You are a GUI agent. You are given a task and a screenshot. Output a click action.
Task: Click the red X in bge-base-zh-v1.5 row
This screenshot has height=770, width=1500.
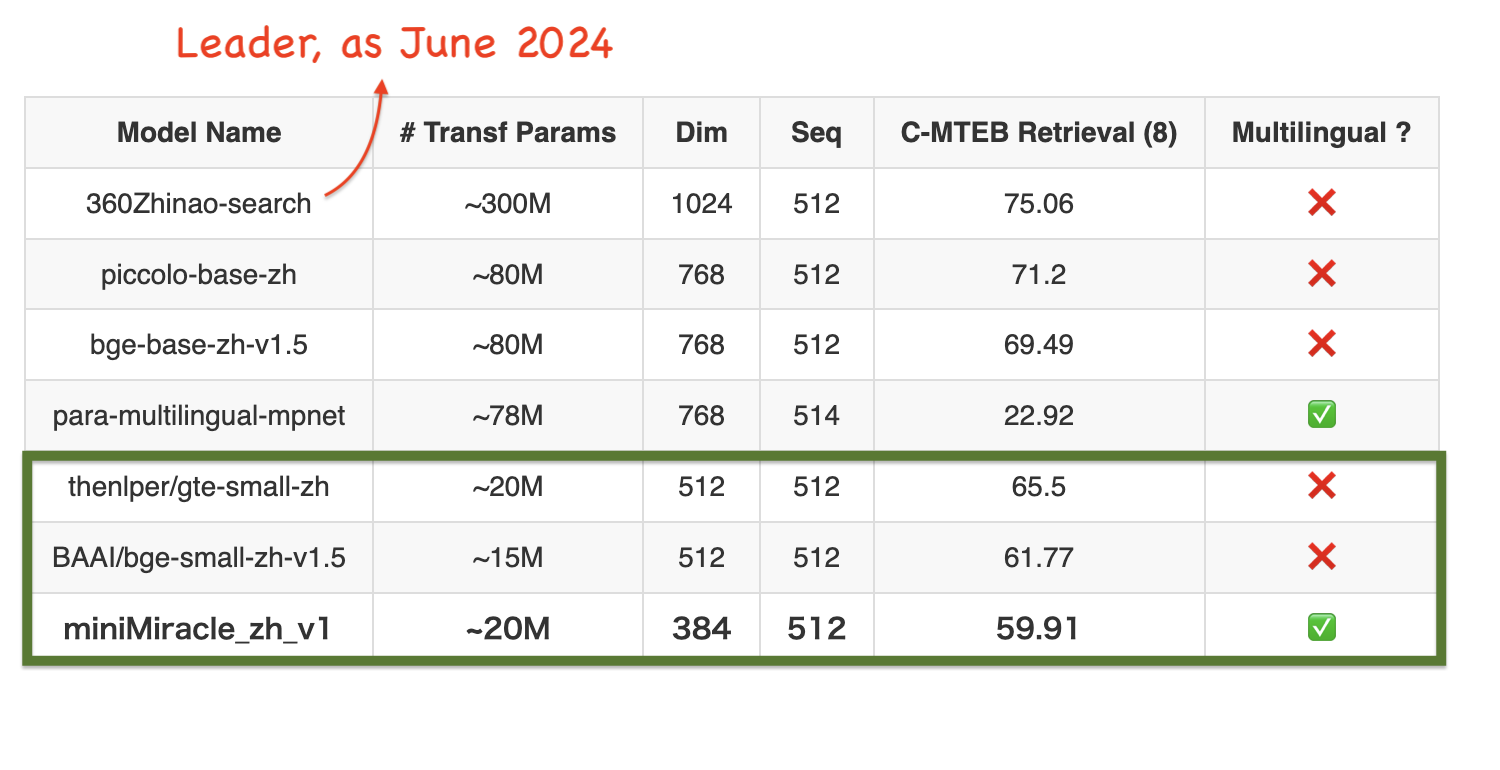tap(1321, 345)
